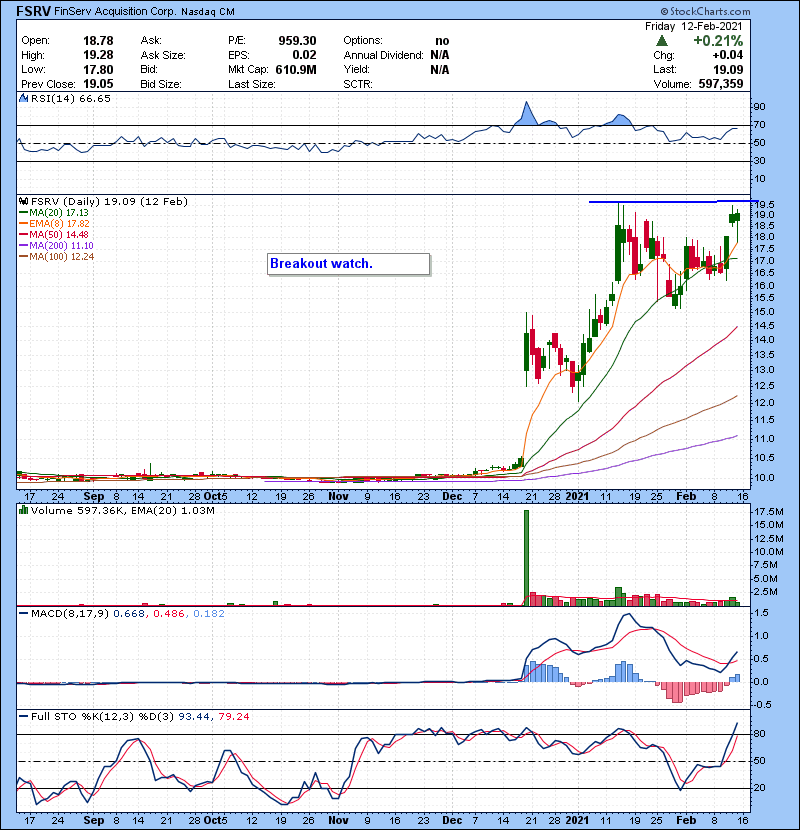The width and height of the screenshot is (800, 830).
Task: Click the RSI(14) panel line icon
Action: [23, 98]
